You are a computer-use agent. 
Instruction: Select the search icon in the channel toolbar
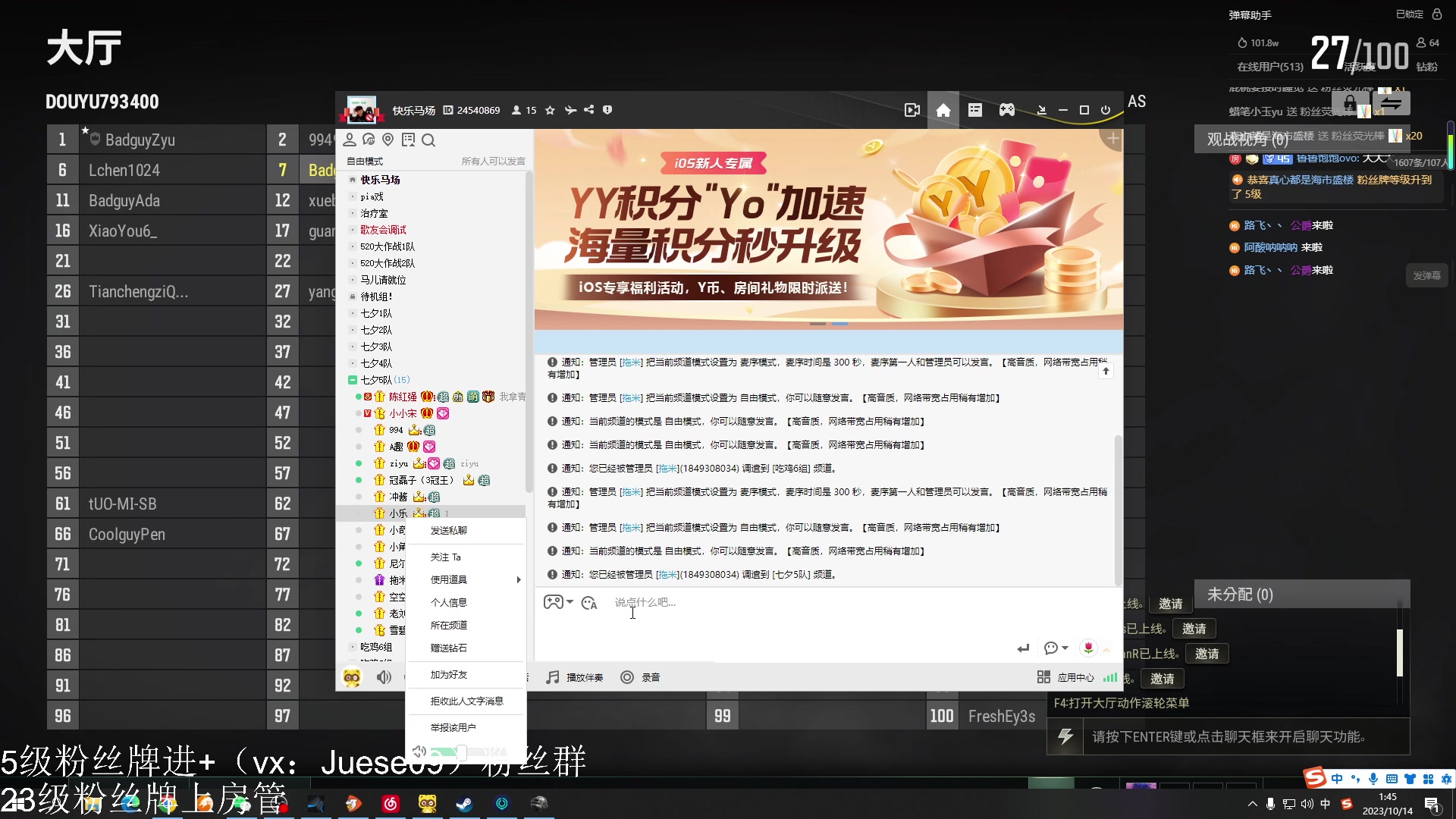coord(428,140)
